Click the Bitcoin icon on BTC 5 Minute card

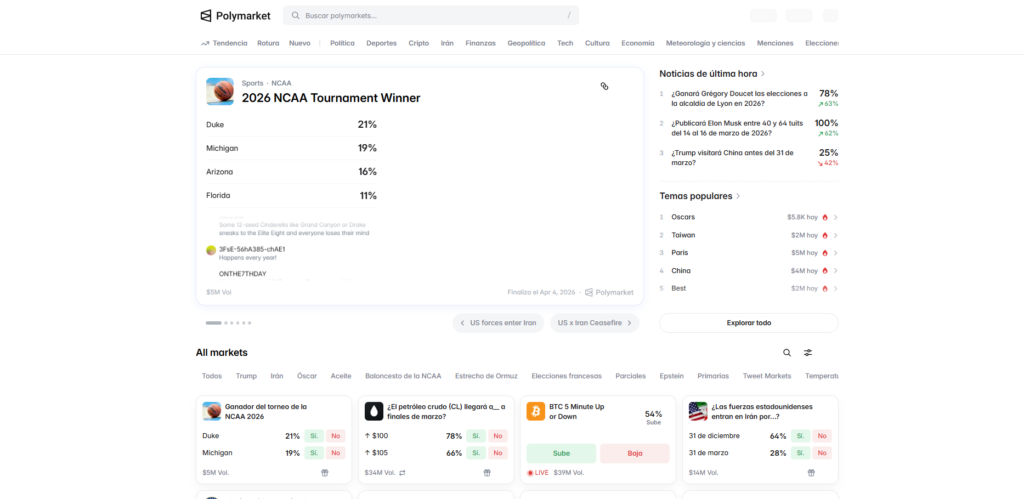click(x=535, y=411)
